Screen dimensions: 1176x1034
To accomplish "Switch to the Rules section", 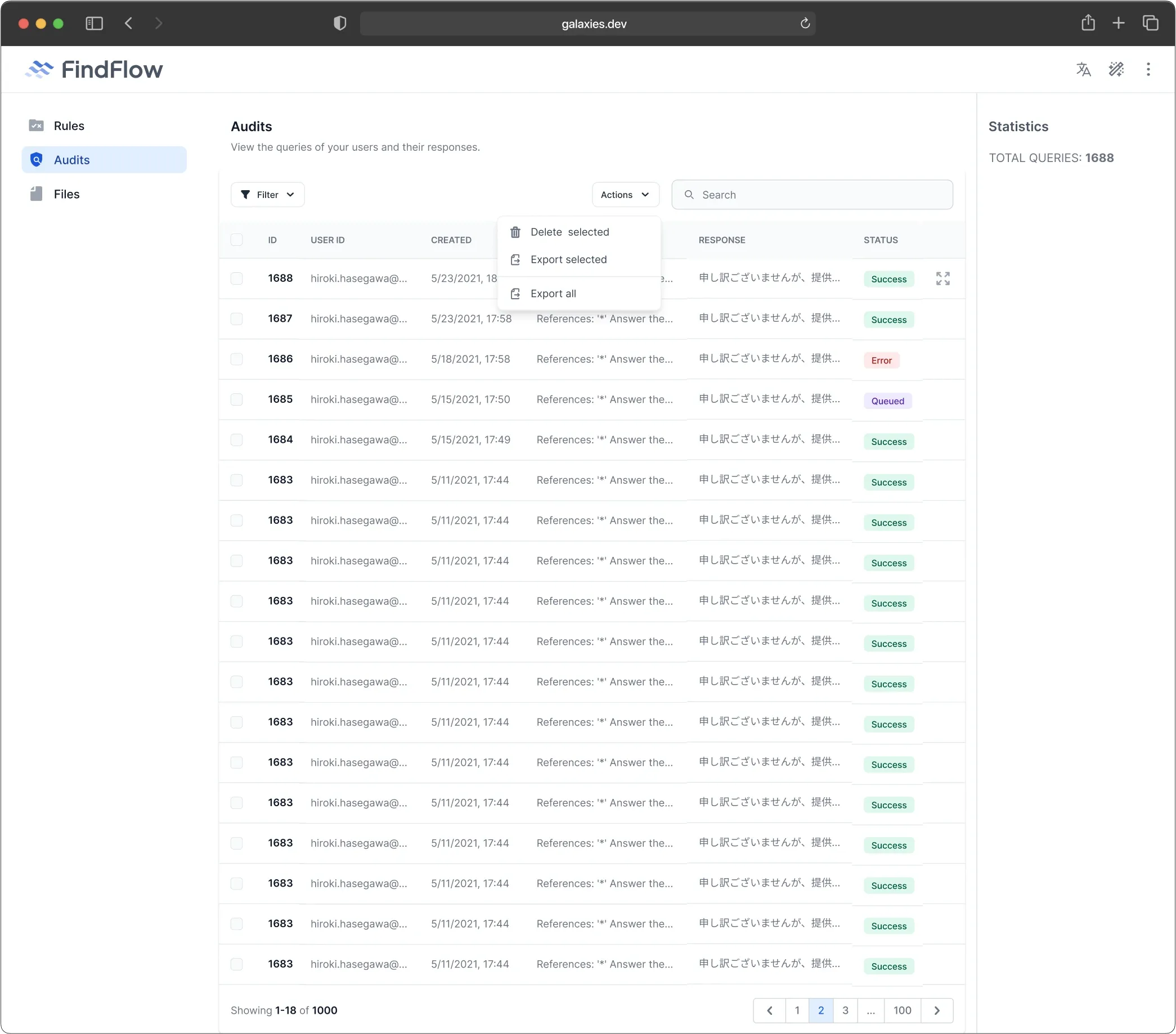I will 69,125.
